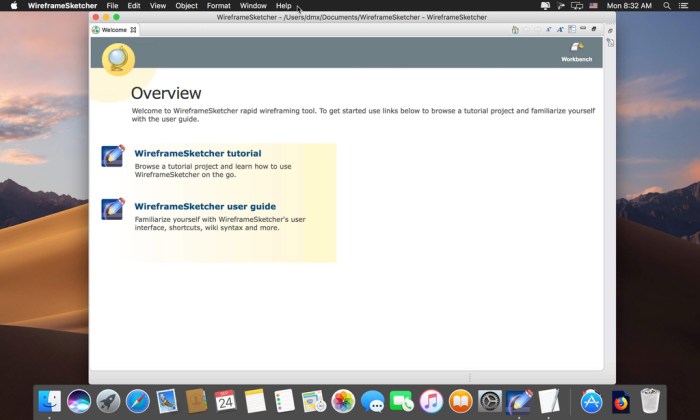This screenshot has height=420, width=700.
Task: Open App Store from the Dock
Action: coord(592,401)
